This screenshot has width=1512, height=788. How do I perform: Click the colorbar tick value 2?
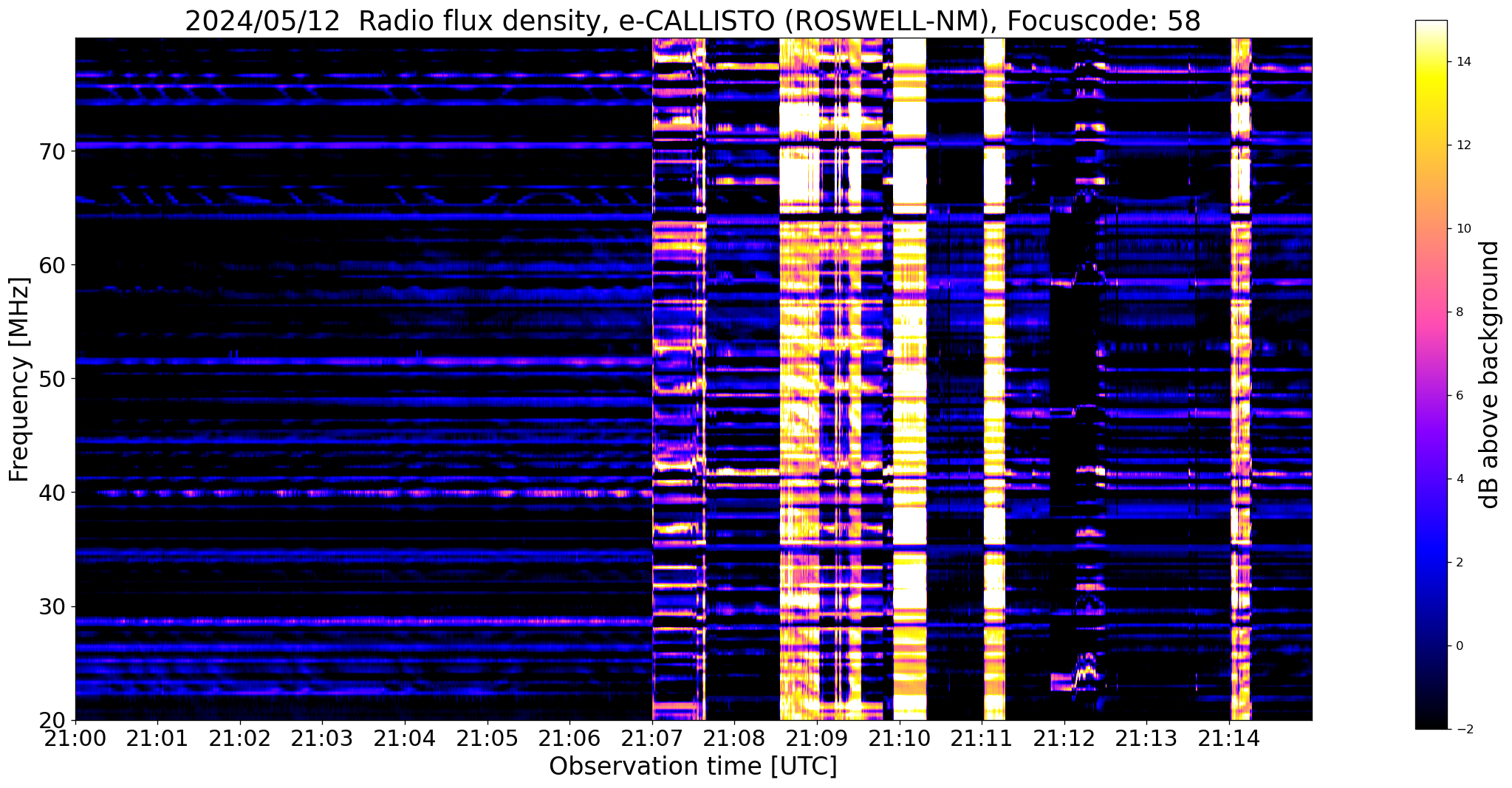click(x=1458, y=563)
